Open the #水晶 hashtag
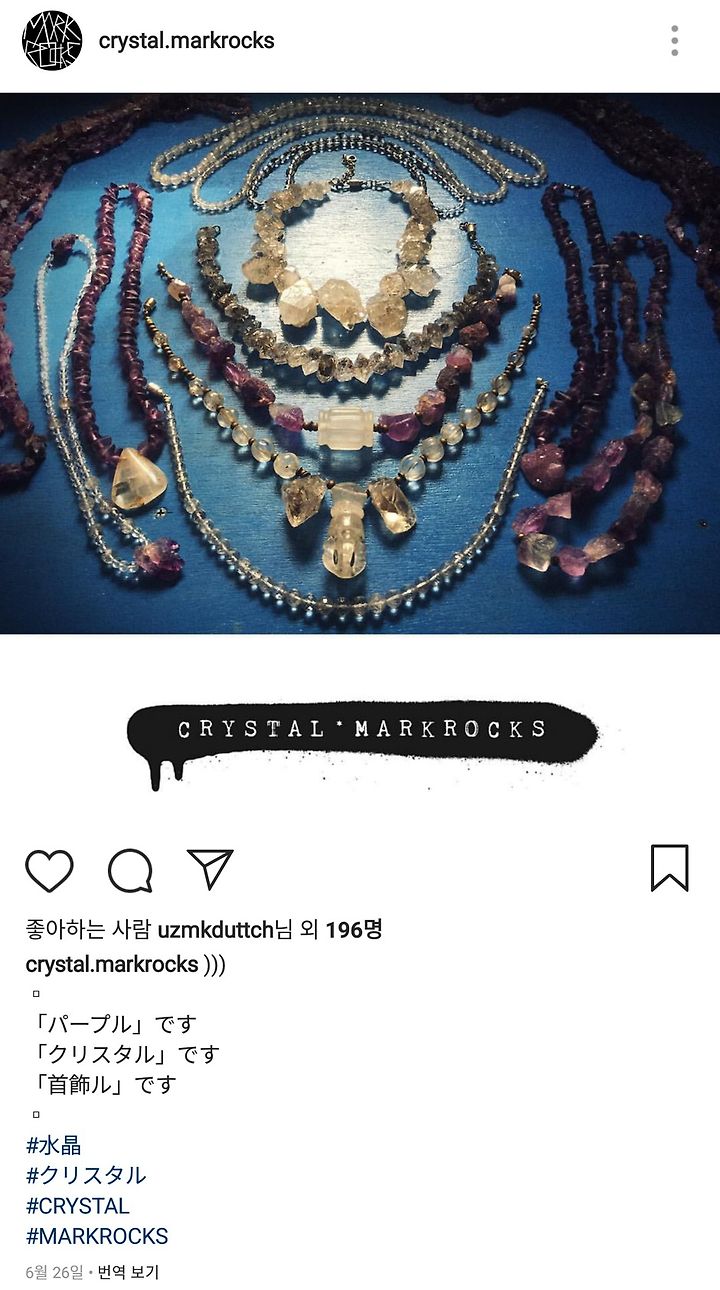Screen dimensions: 720x1290 (x=54, y=1145)
